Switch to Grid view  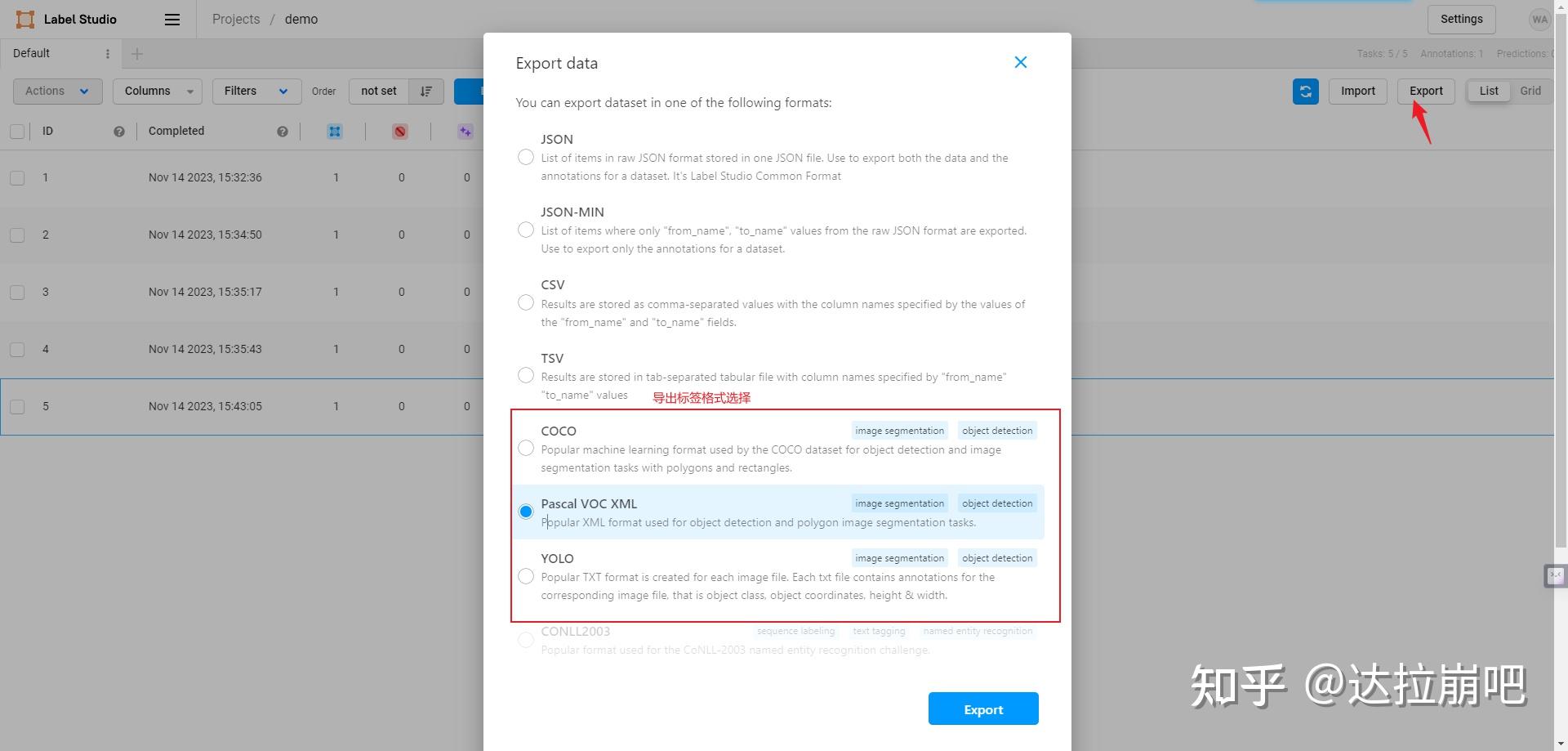coord(1530,91)
